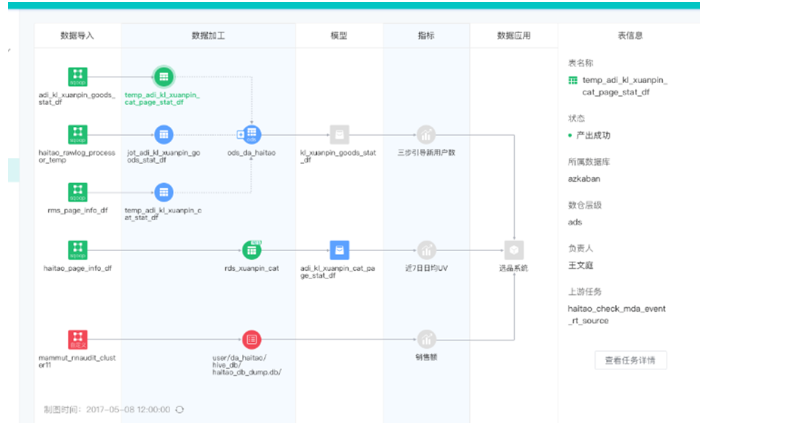This screenshot has width=800, height=432.
Task: Click the 选品系统 label
Action: point(513,268)
